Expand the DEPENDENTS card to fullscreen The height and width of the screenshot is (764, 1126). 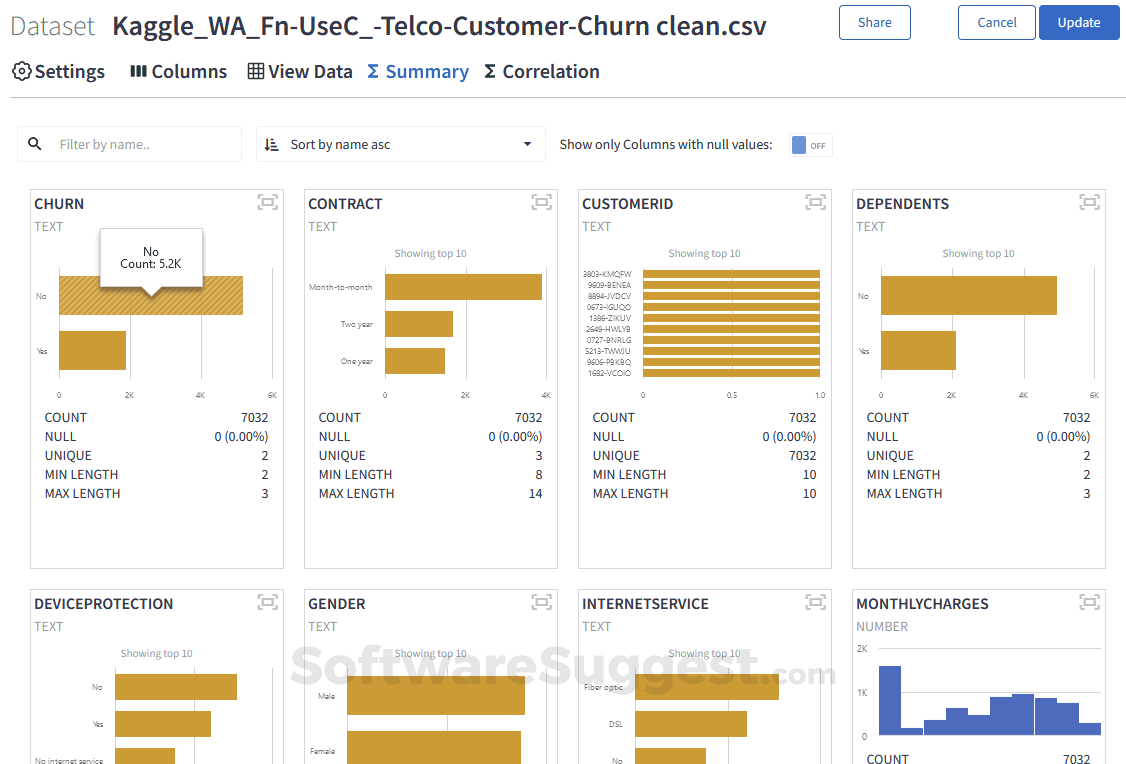1089,203
